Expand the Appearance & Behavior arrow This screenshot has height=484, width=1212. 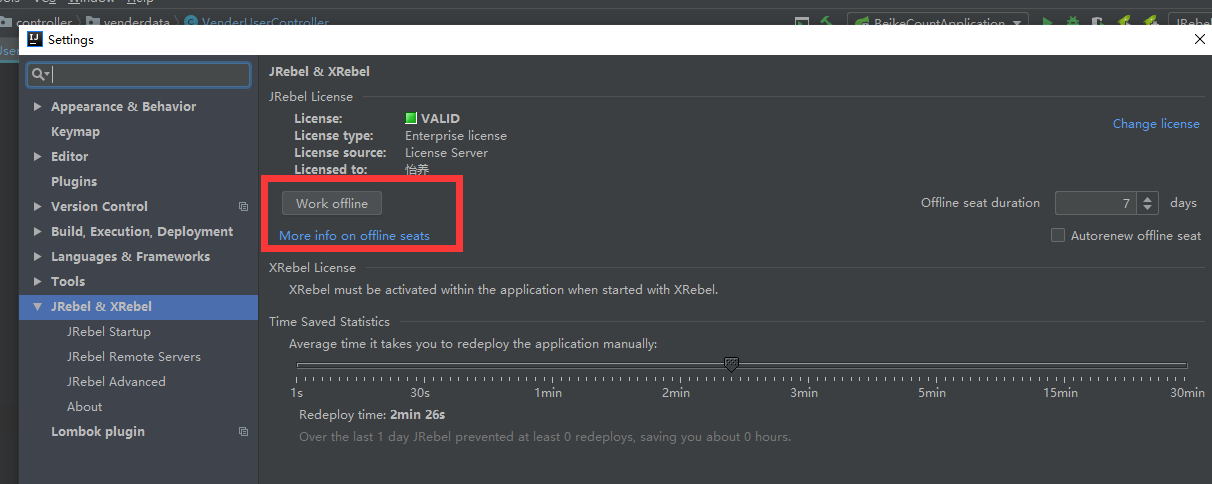tap(38, 106)
